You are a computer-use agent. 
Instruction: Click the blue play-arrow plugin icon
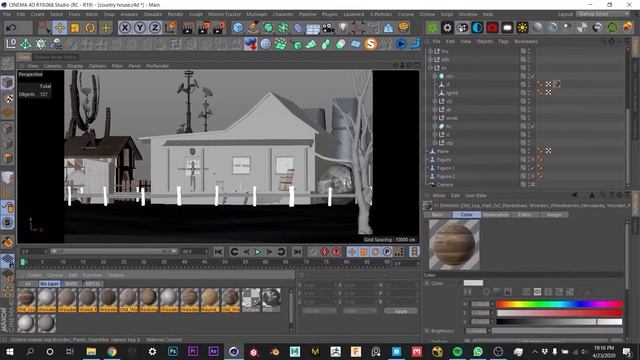[x=401, y=44]
